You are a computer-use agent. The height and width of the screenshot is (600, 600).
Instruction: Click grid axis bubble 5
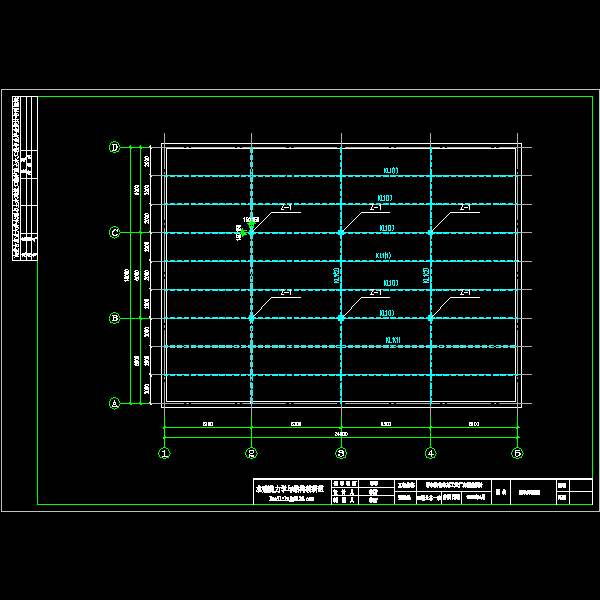518,453
